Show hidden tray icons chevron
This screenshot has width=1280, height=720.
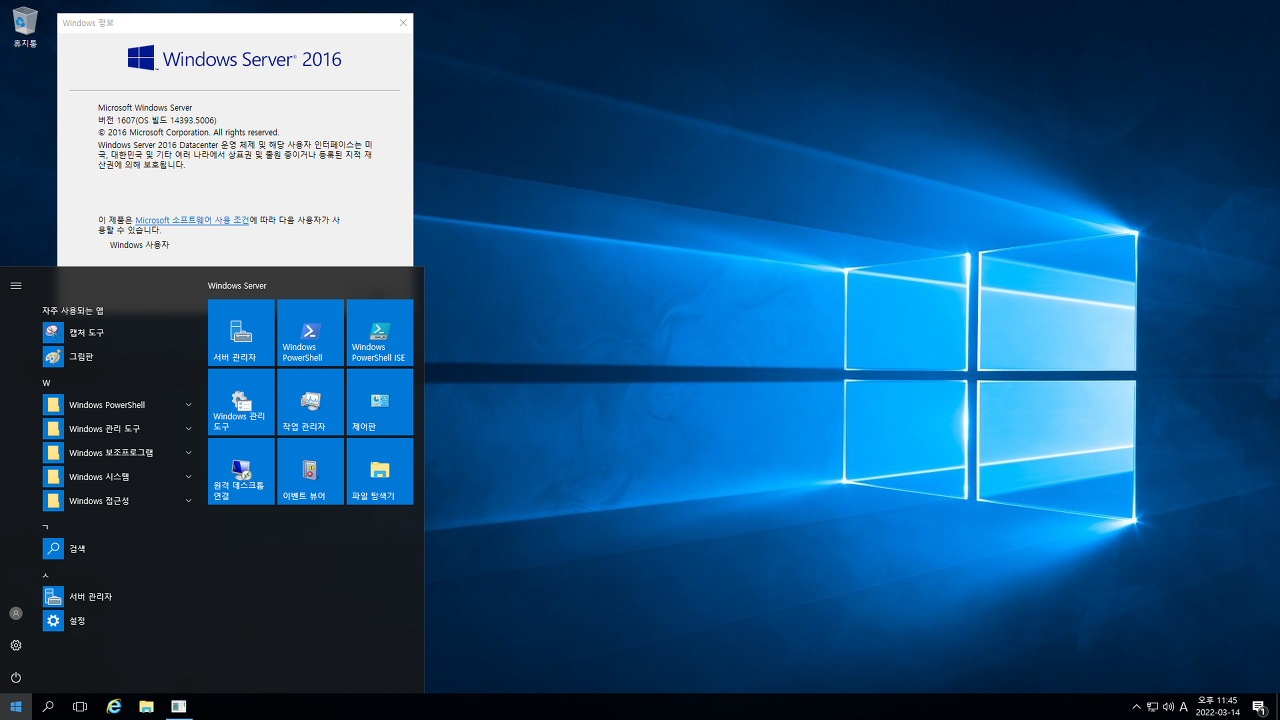pyautogui.click(x=1136, y=707)
